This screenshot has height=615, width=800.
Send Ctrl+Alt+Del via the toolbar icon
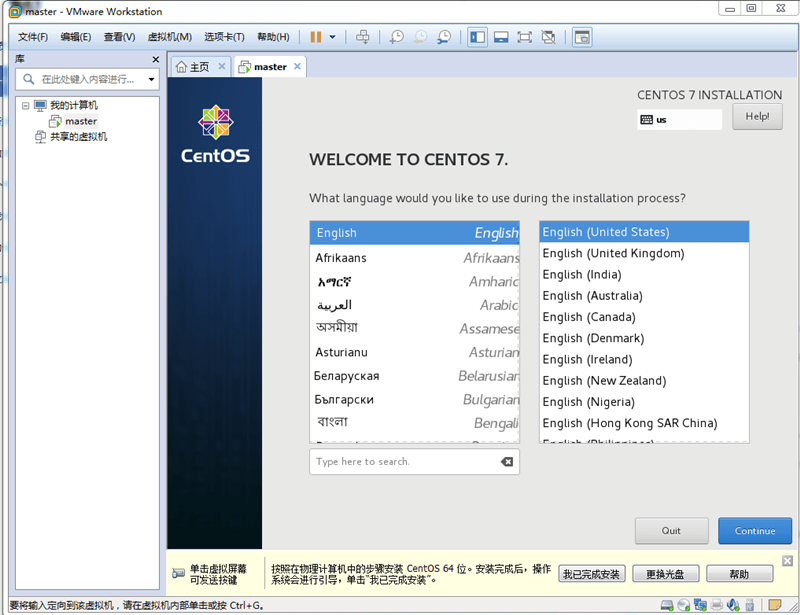pyautogui.click(x=363, y=37)
